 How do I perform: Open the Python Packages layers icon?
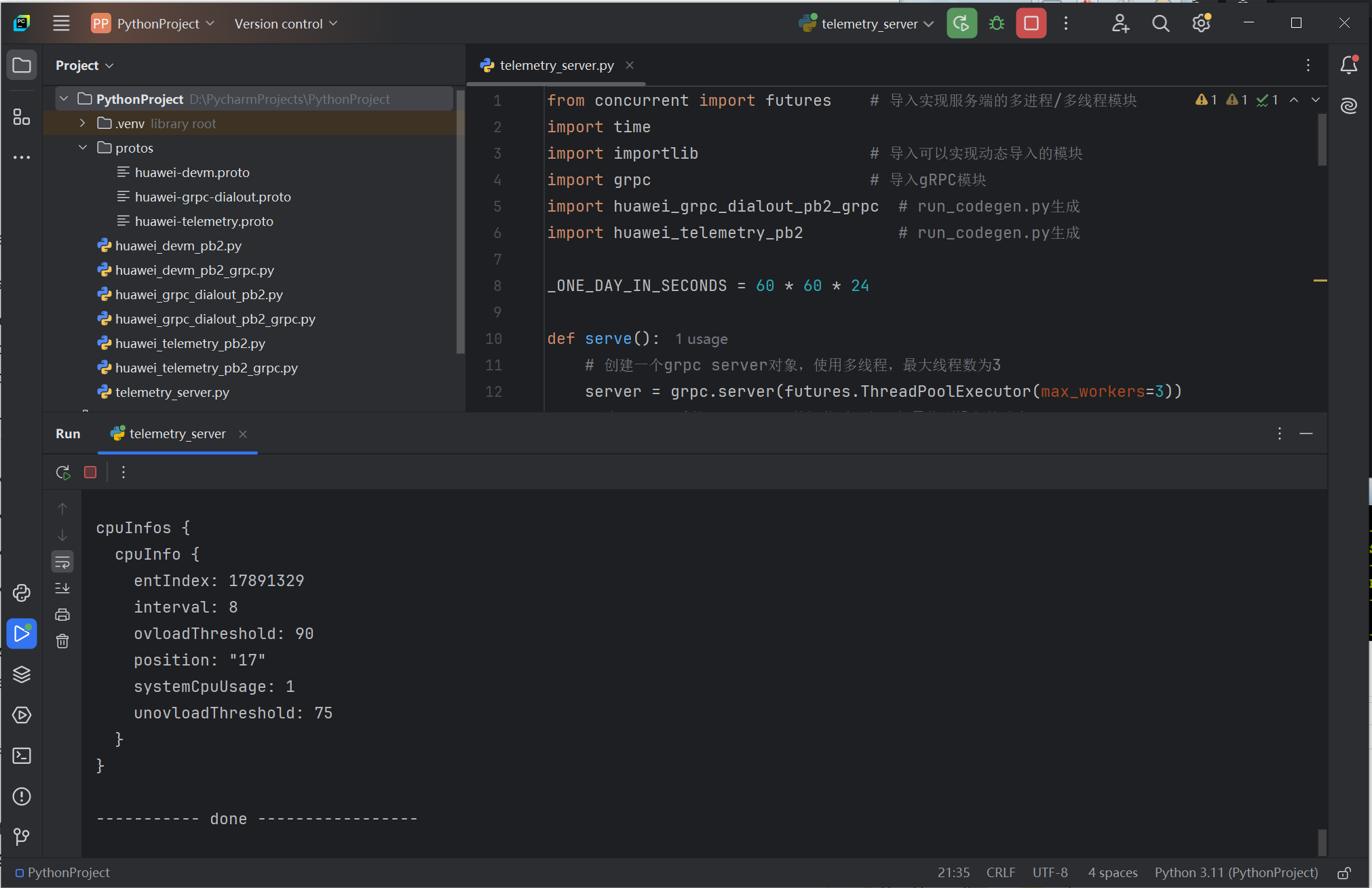pos(22,674)
